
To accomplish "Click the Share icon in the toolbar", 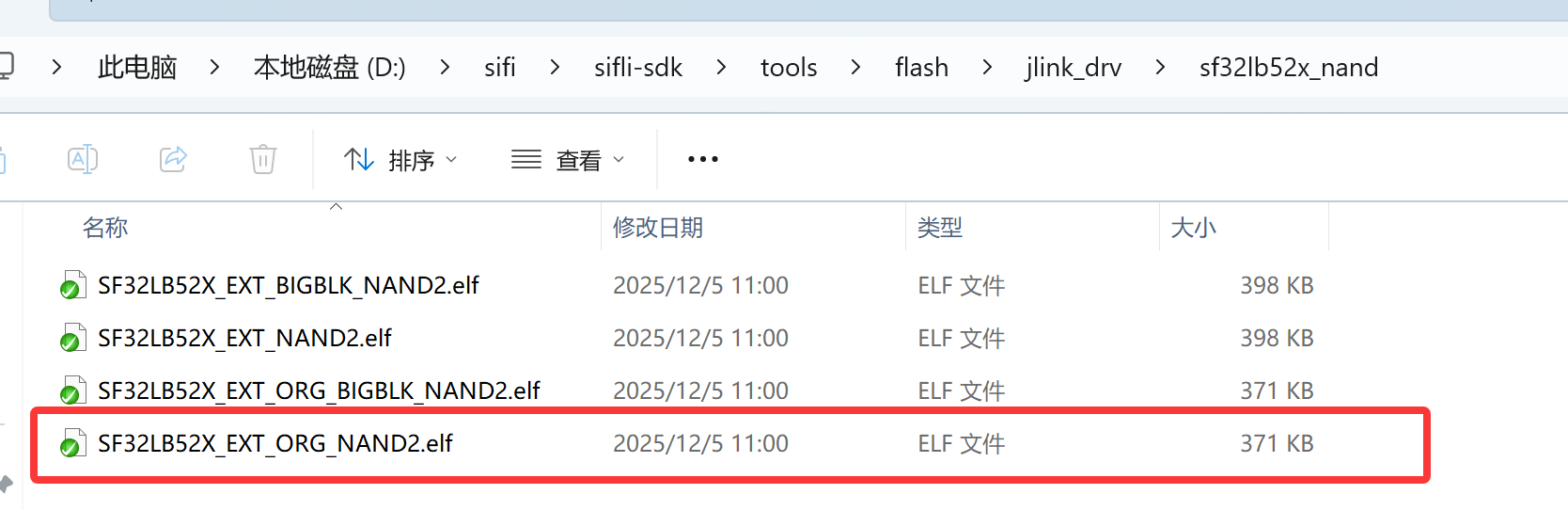I will (x=173, y=159).
